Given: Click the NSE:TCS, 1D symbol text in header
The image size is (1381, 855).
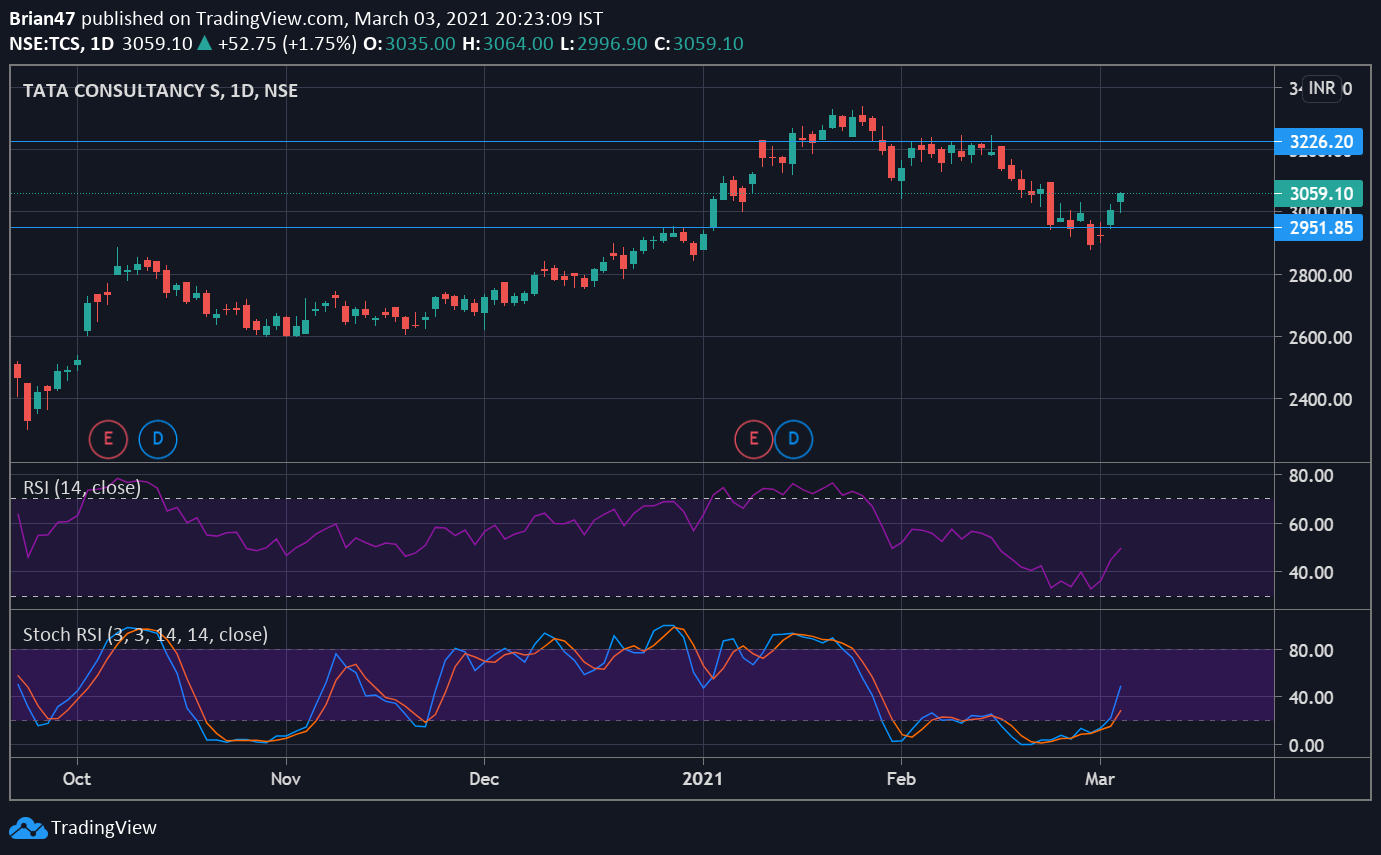Looking at the screenshot, I should tap(62, 44).
